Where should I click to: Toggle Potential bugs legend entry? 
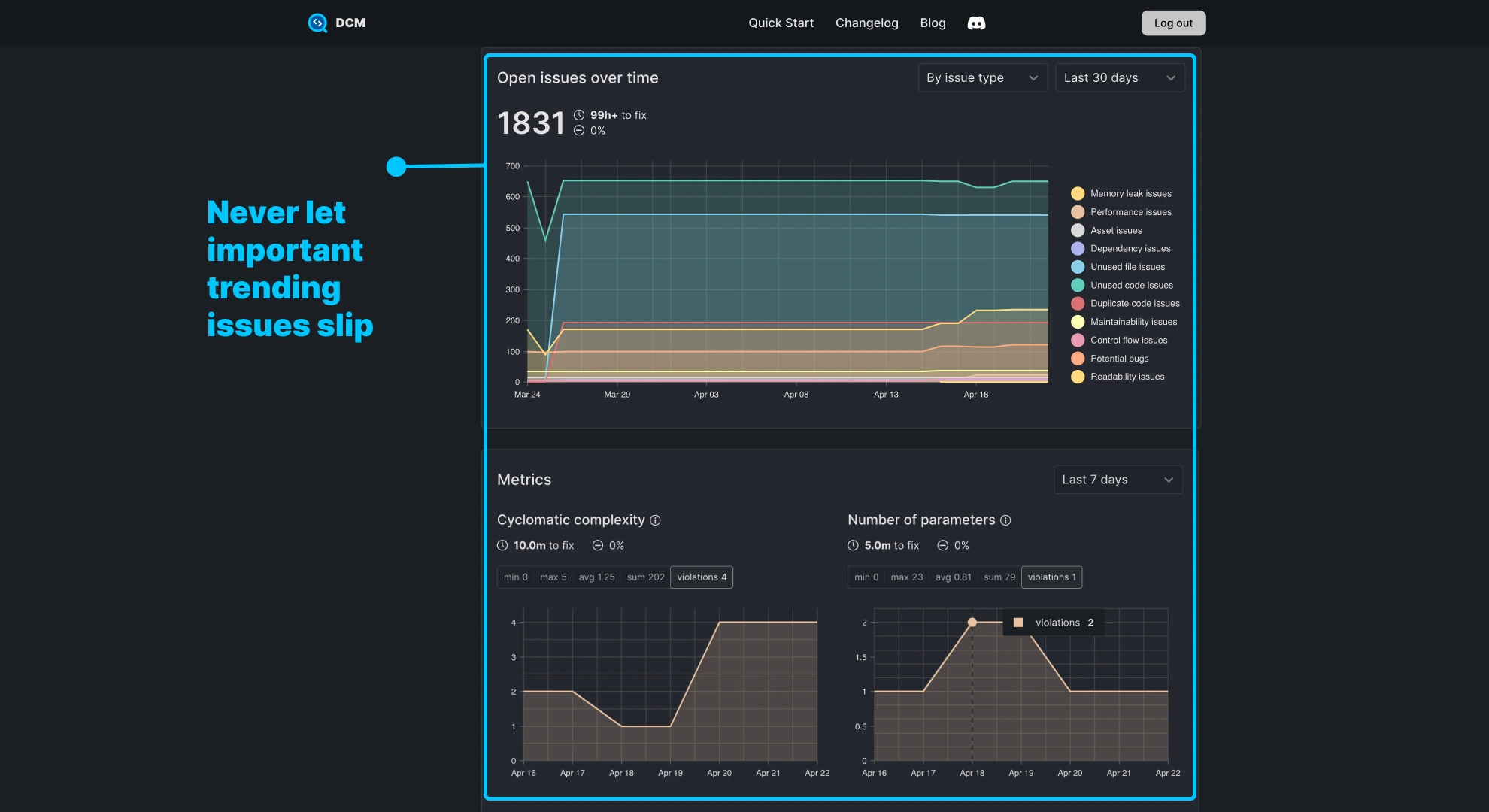pos(1119,359)
